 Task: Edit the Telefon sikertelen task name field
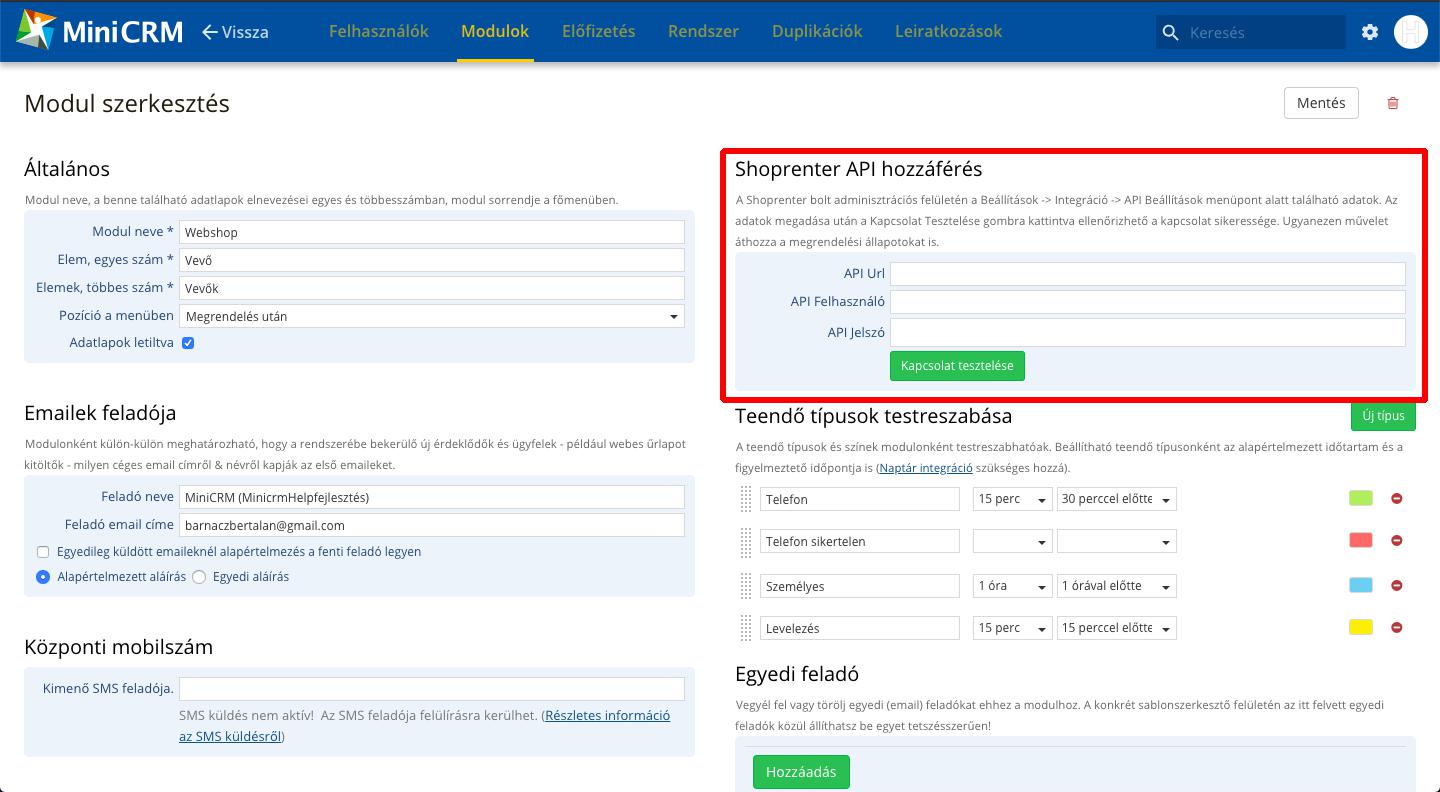pyautogui.click(x=860, y=541)
